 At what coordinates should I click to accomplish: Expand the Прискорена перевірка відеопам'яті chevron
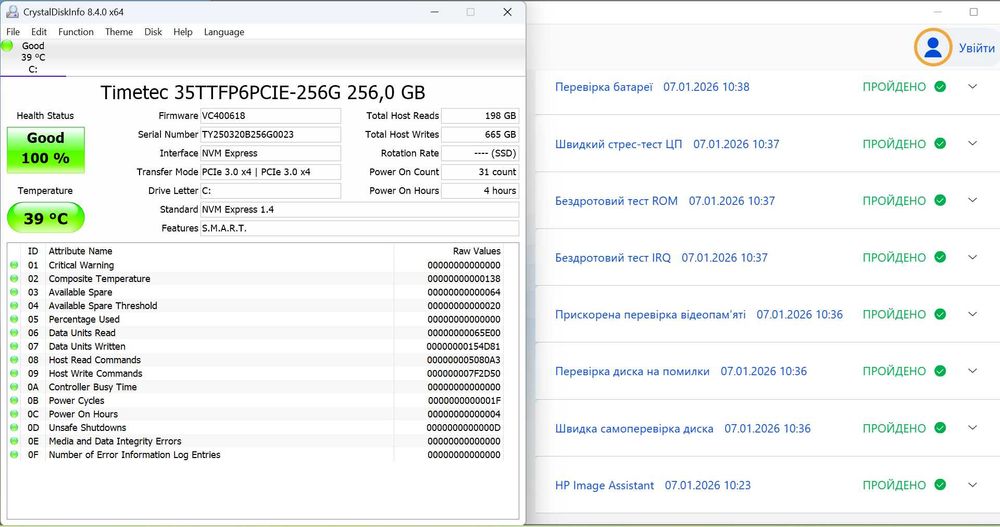(973, 314)
